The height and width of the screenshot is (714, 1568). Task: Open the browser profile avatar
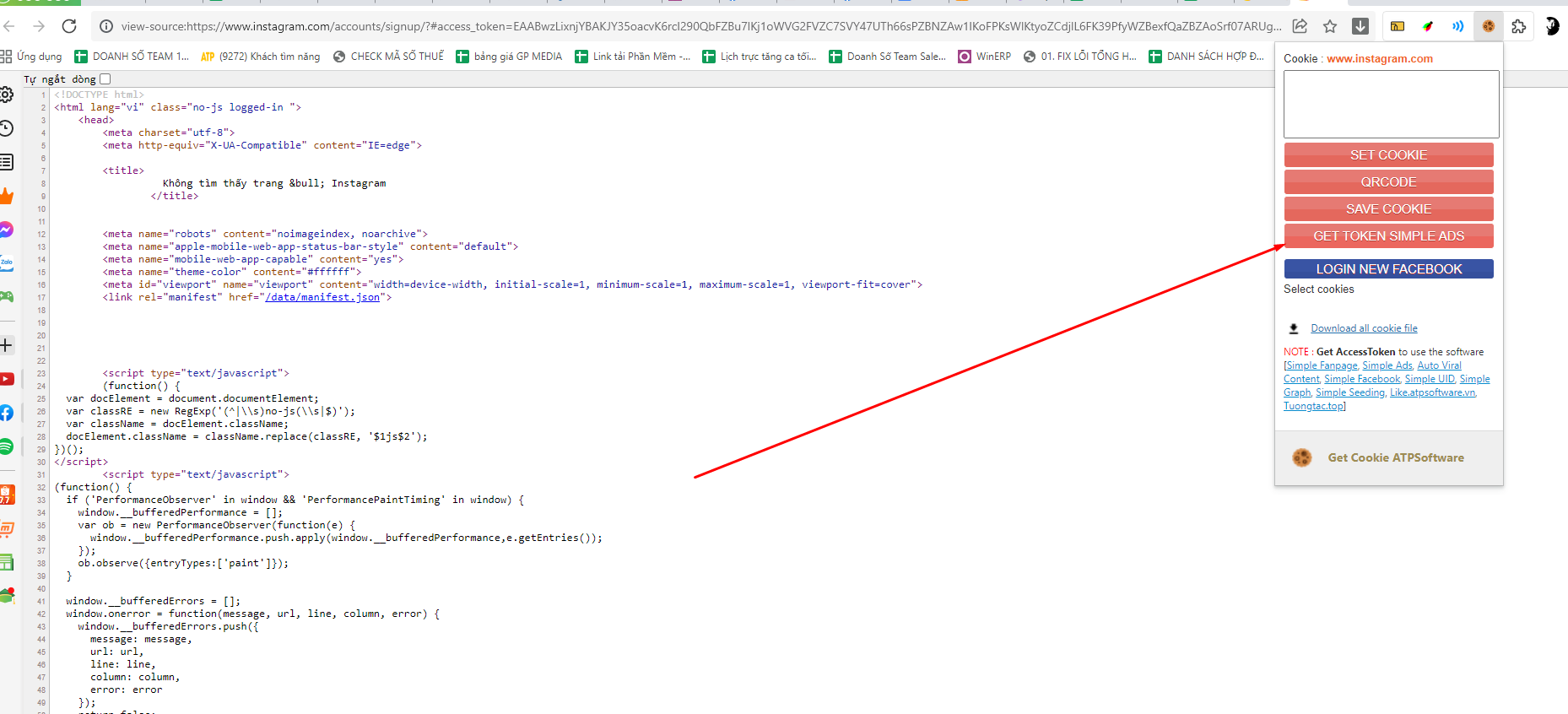(x=1551, y=26)
